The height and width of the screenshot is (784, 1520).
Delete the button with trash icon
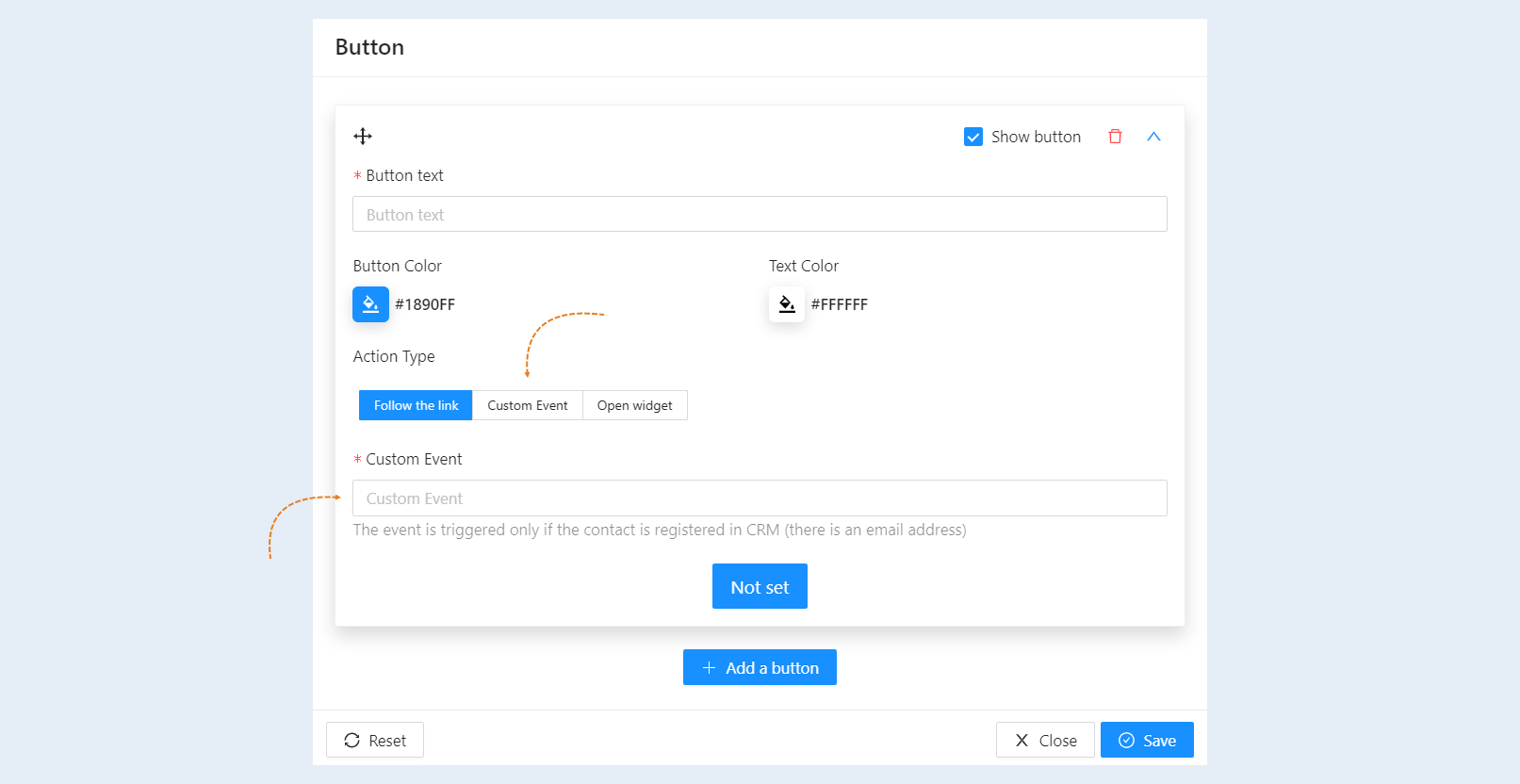click(1115, 137)
